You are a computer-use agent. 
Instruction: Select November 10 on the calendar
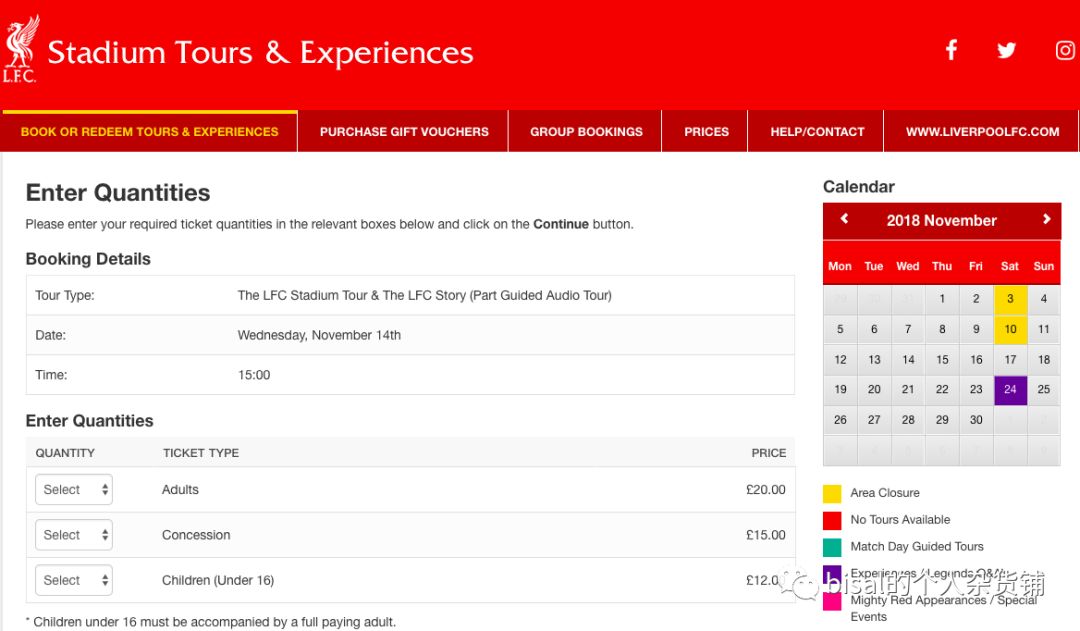[x=1010, y=329]
